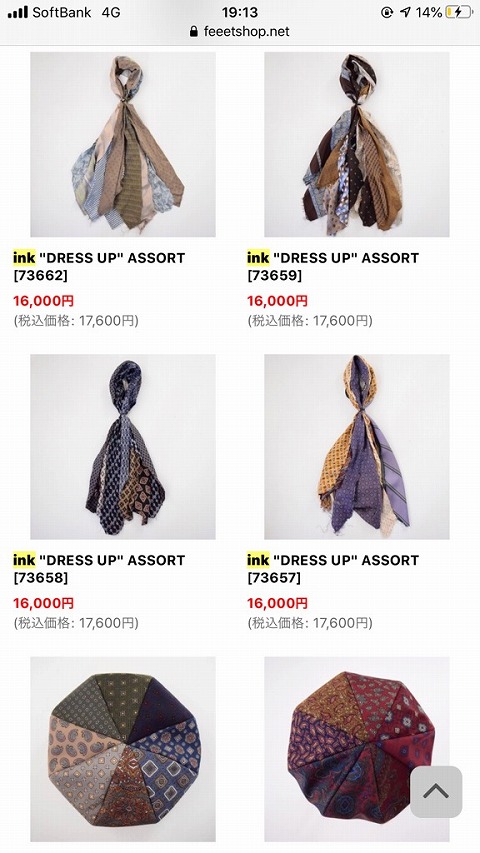
Task: Open link ink "DRESS UP" ASSORT [73658]
Action: point(99,569)
